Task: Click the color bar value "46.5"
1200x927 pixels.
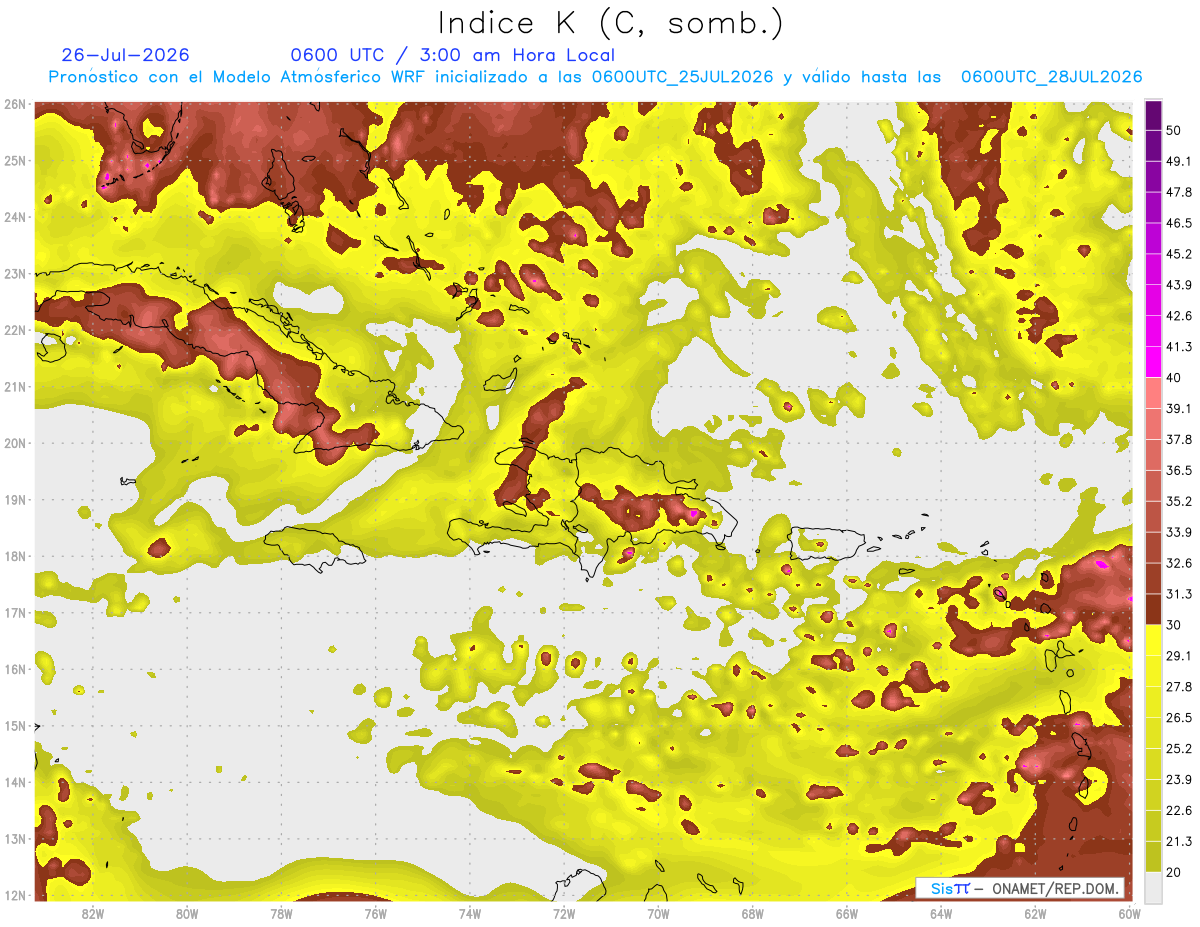Action: [x=1178, y=223]
